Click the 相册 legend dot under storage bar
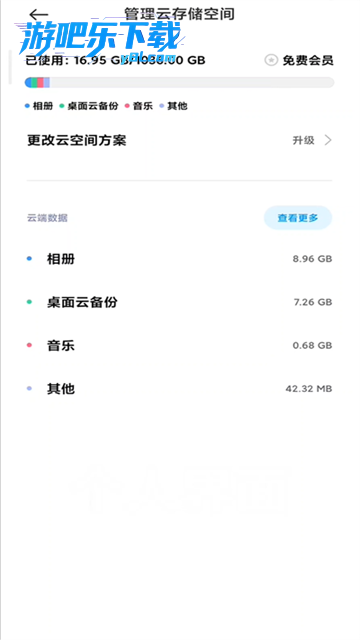Viewport: 360px width, 640px height. 27,106
